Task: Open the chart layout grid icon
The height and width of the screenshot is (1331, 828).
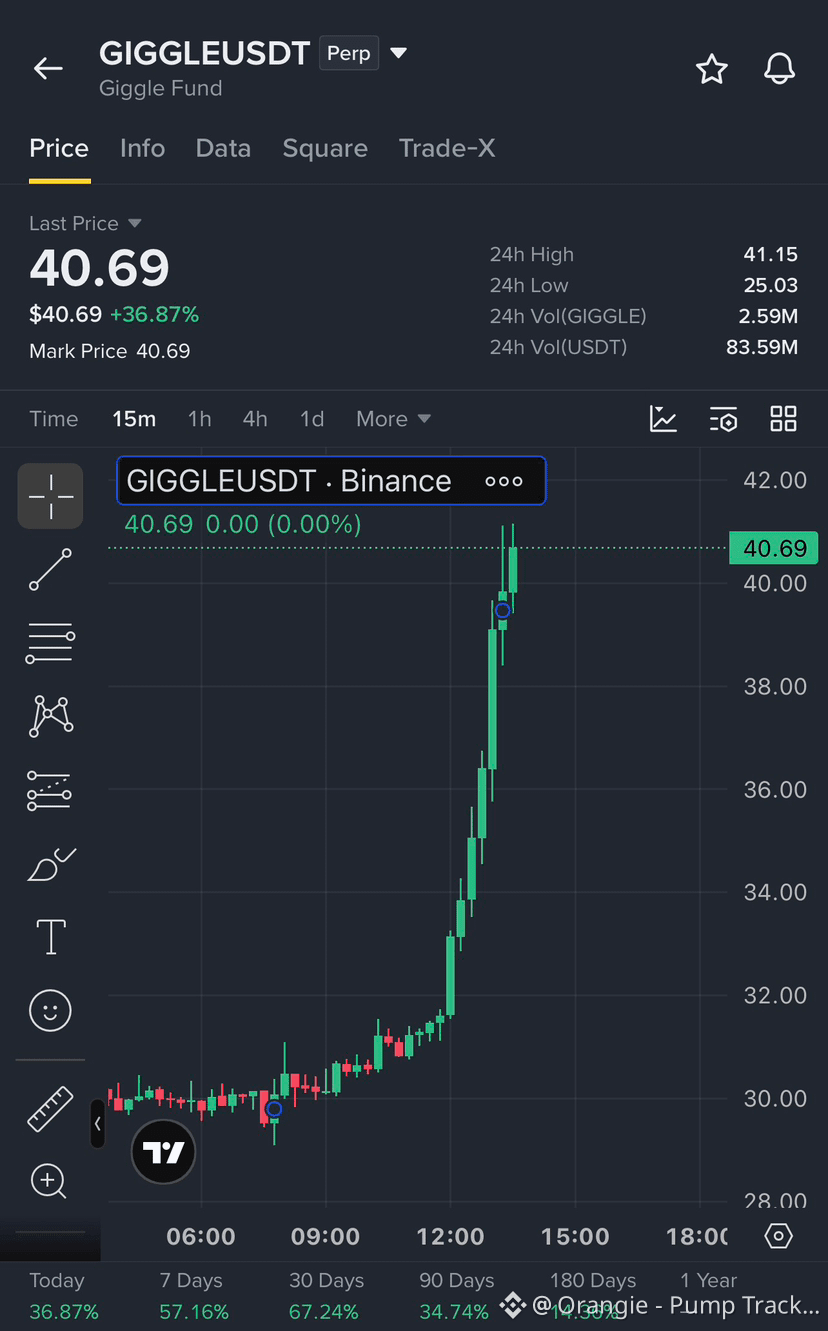Action: [x=783, y=419]
